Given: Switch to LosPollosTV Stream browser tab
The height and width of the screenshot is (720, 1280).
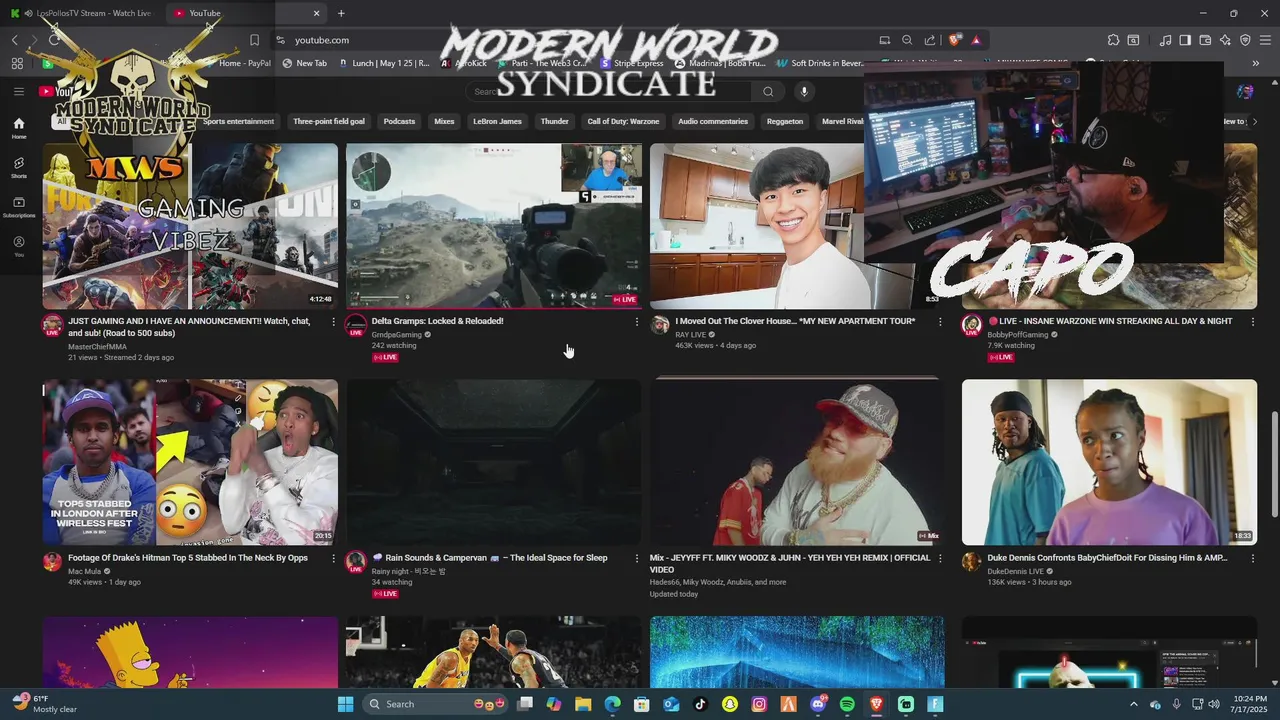Looking at the screenshot, I should click(x=80, y=13).
